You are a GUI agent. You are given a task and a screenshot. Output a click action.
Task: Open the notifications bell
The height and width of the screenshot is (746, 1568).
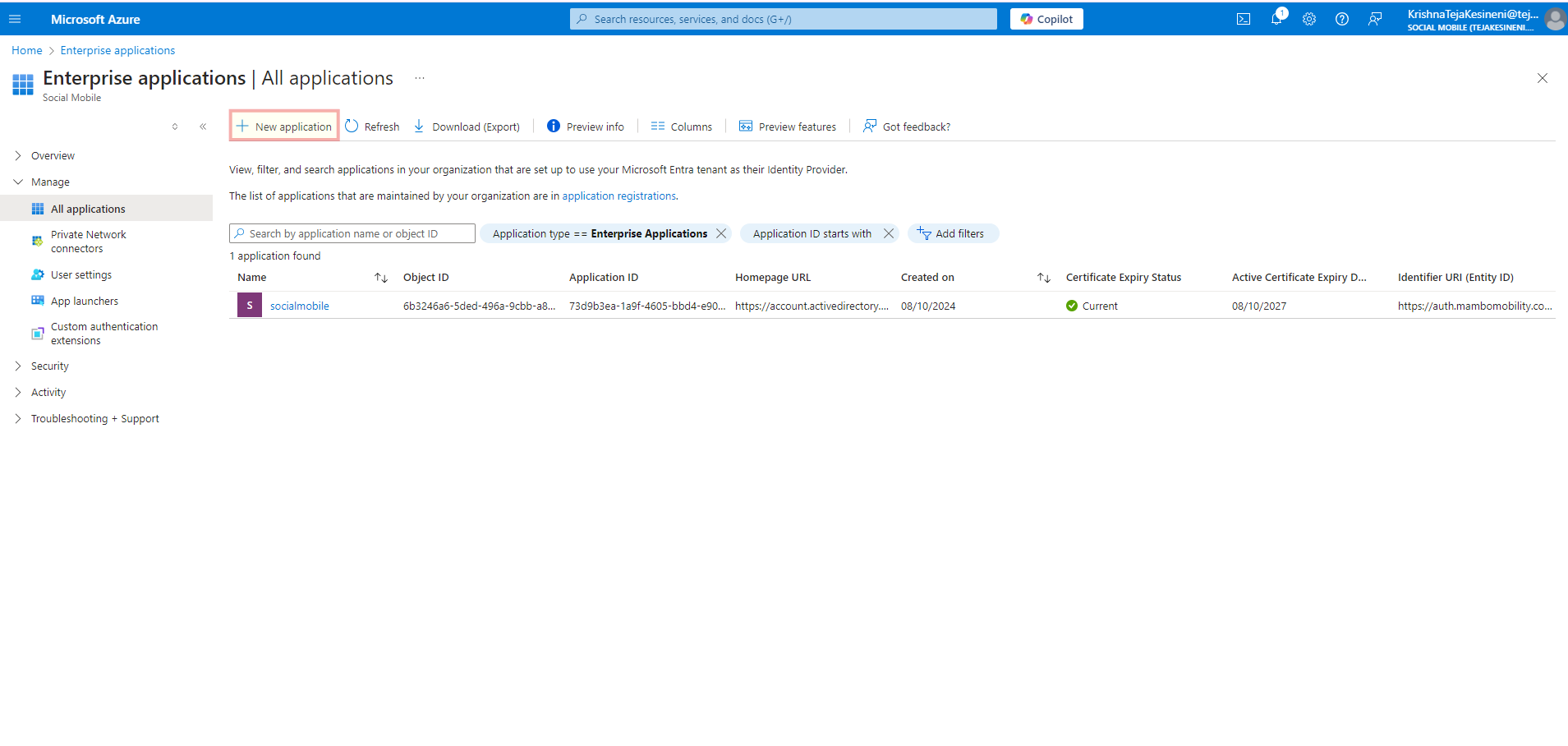[1276, 19]
